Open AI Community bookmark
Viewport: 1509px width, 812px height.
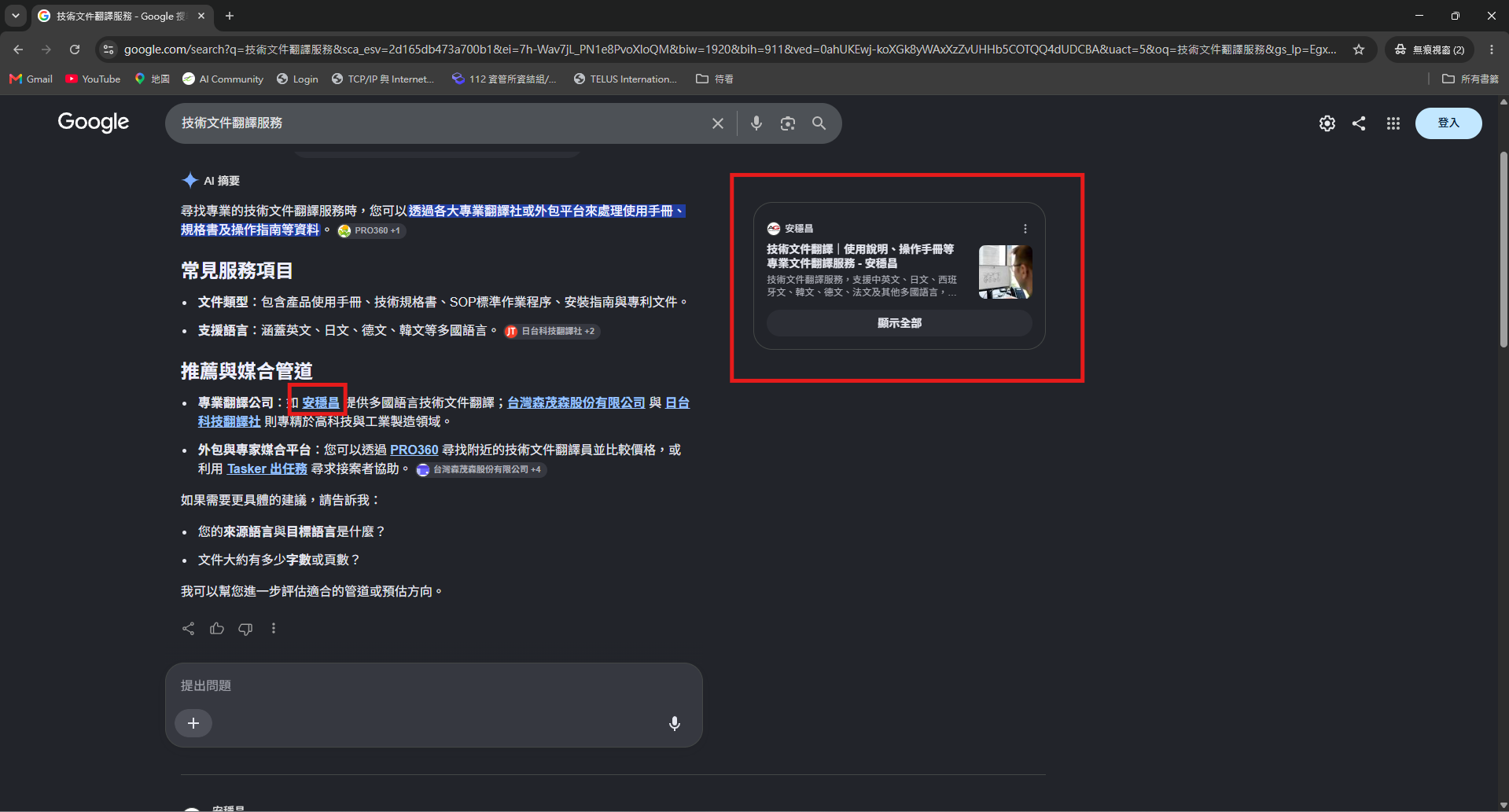tap(223, 79)
